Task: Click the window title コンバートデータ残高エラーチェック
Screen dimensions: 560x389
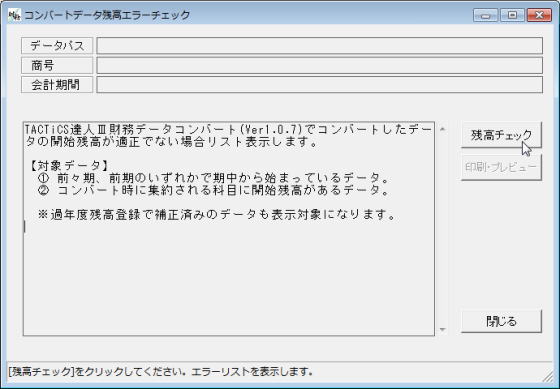Action: [x=107, y=15]
